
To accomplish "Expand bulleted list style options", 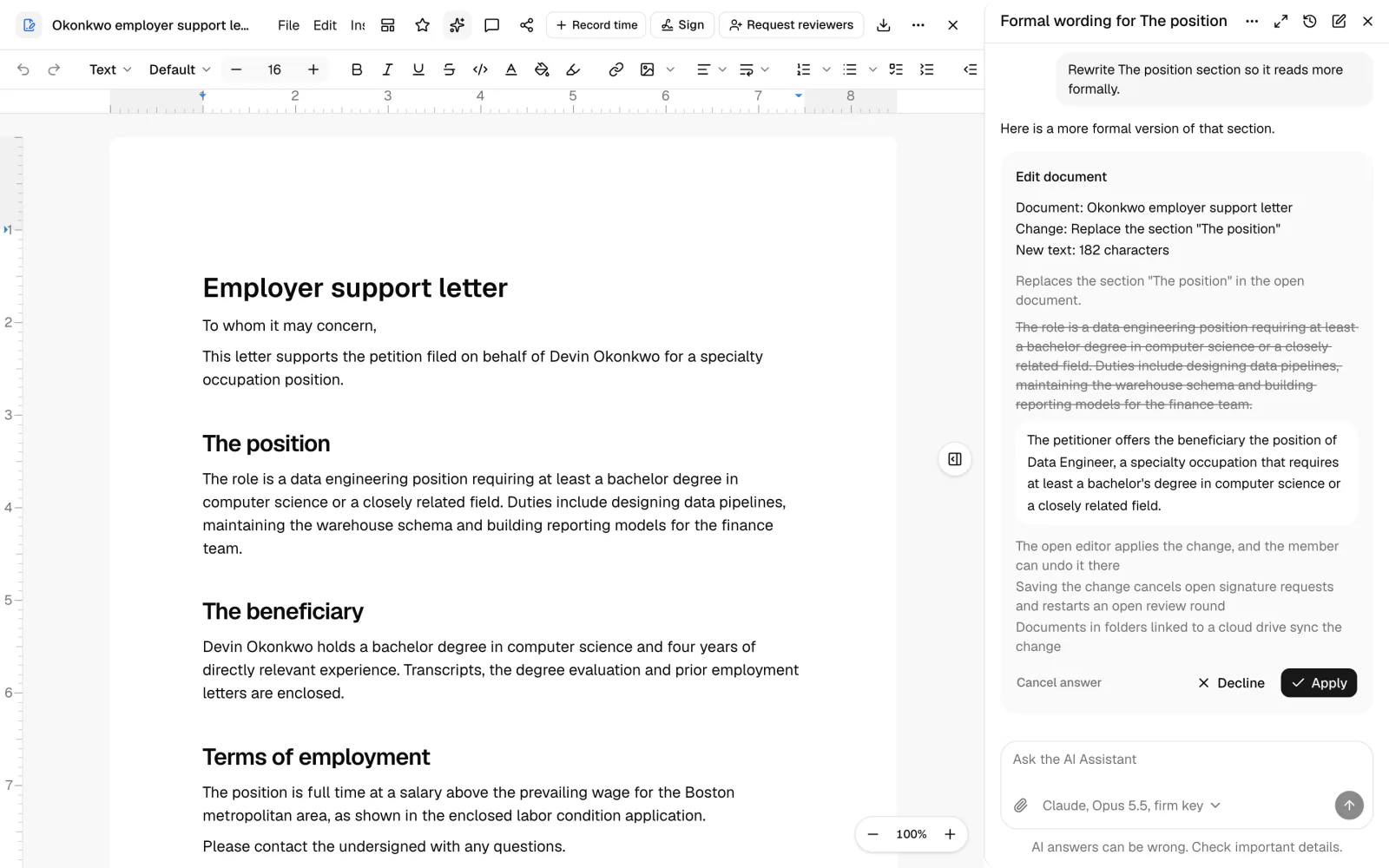I will (872, 69).
